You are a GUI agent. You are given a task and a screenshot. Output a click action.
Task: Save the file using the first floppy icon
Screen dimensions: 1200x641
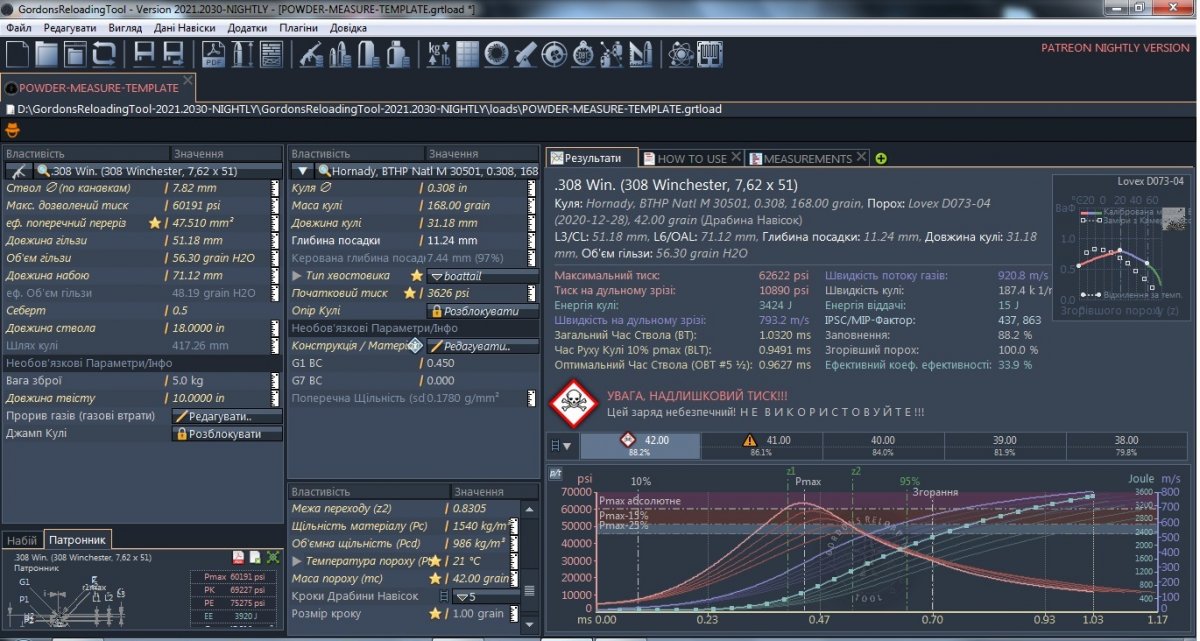click(x=146, y=53)
